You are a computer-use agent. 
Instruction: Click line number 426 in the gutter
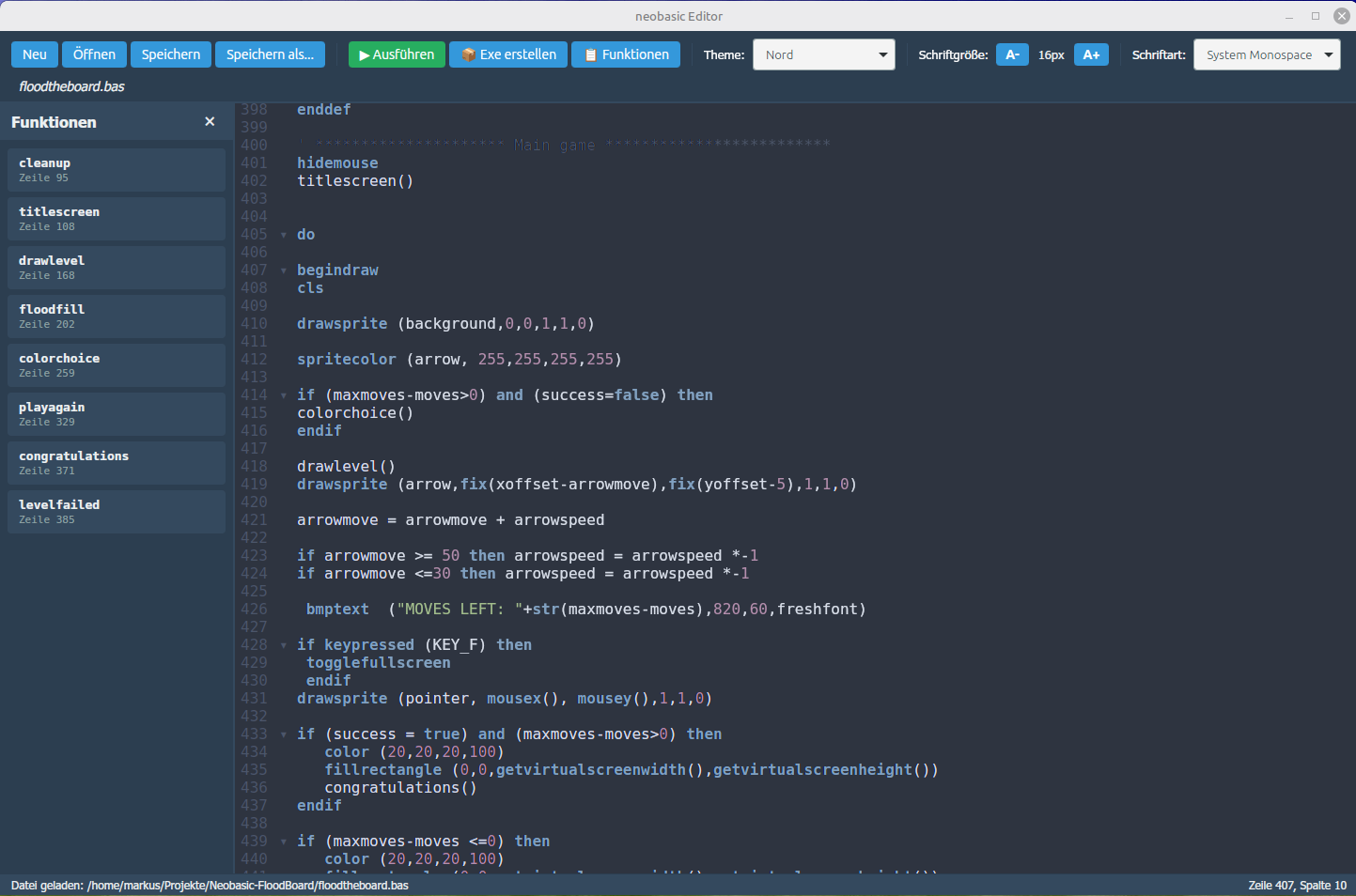[254, 610]
